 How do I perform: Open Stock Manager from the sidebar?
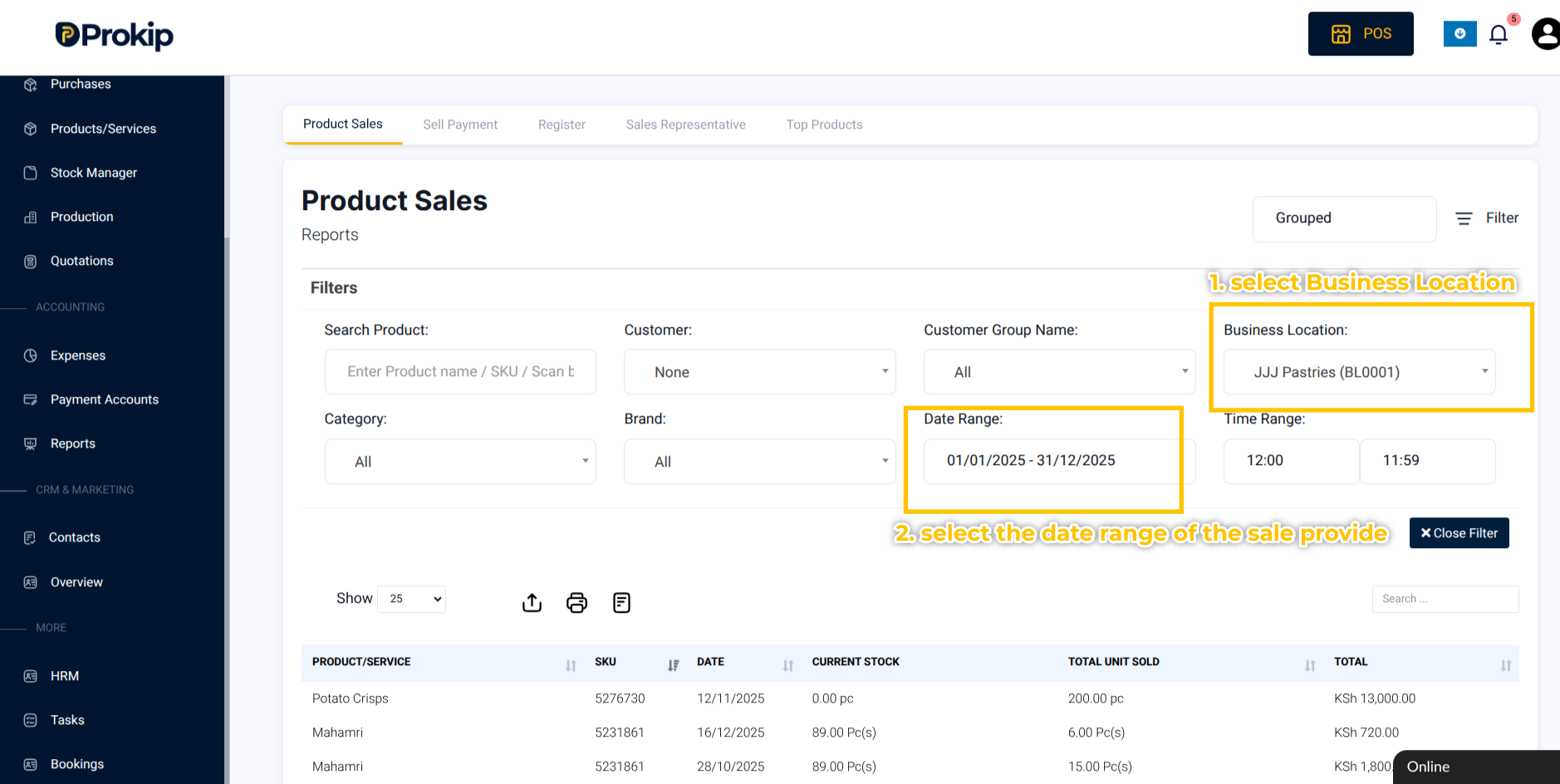(x=94, y=173)
